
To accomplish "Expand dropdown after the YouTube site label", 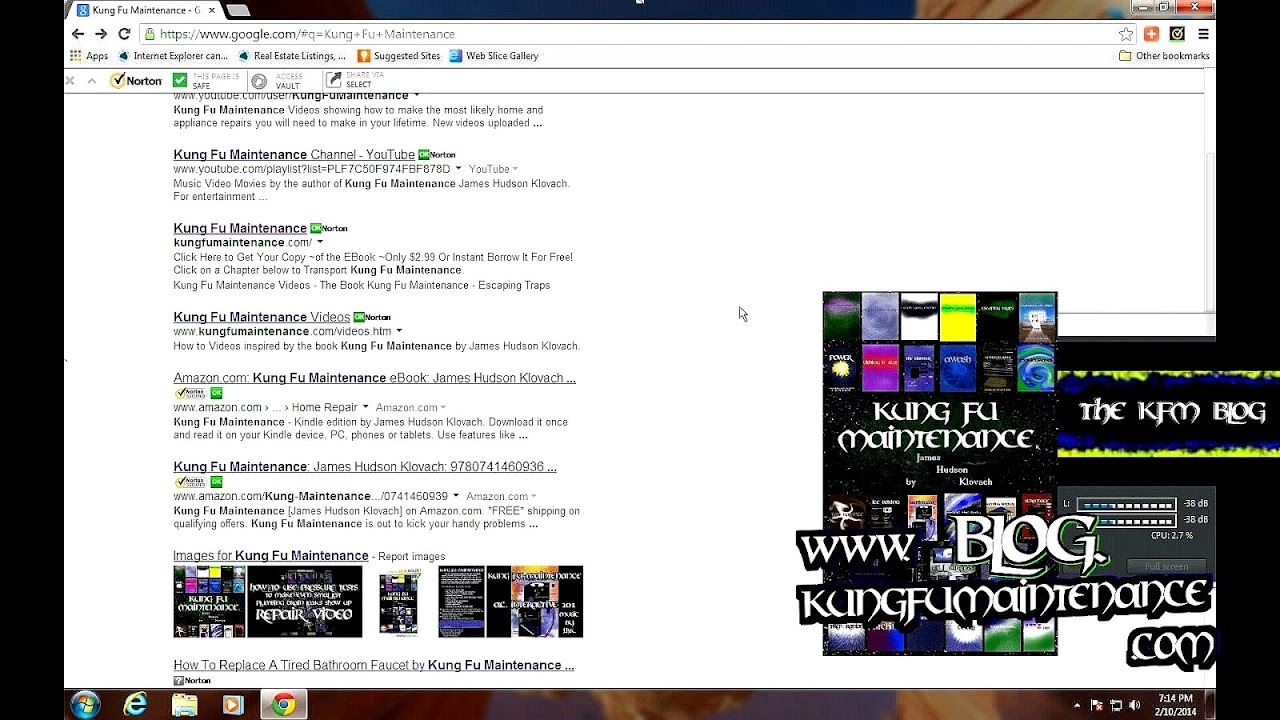I will pos(516,169).
